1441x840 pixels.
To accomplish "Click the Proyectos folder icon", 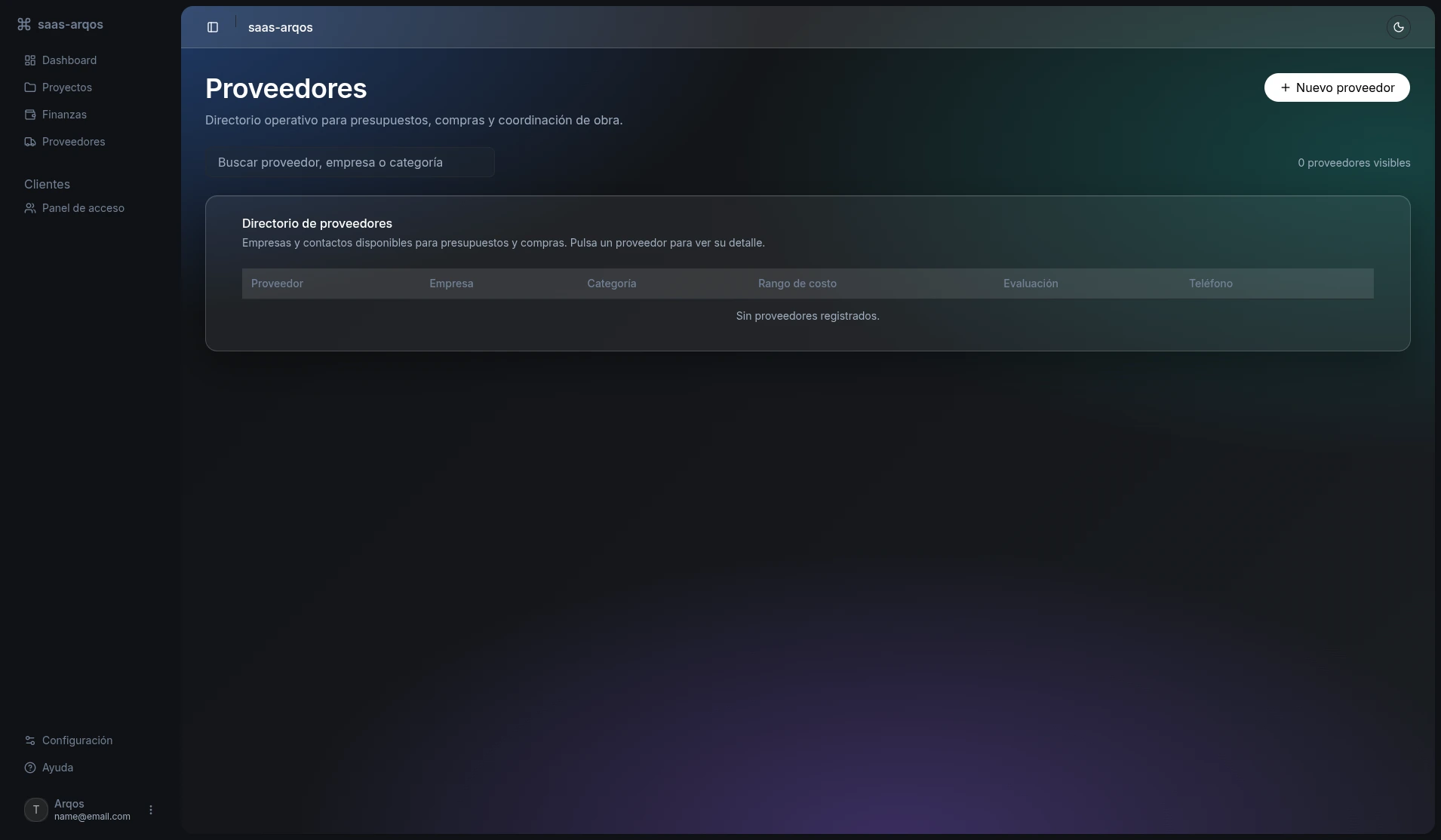I will [30, 87].
